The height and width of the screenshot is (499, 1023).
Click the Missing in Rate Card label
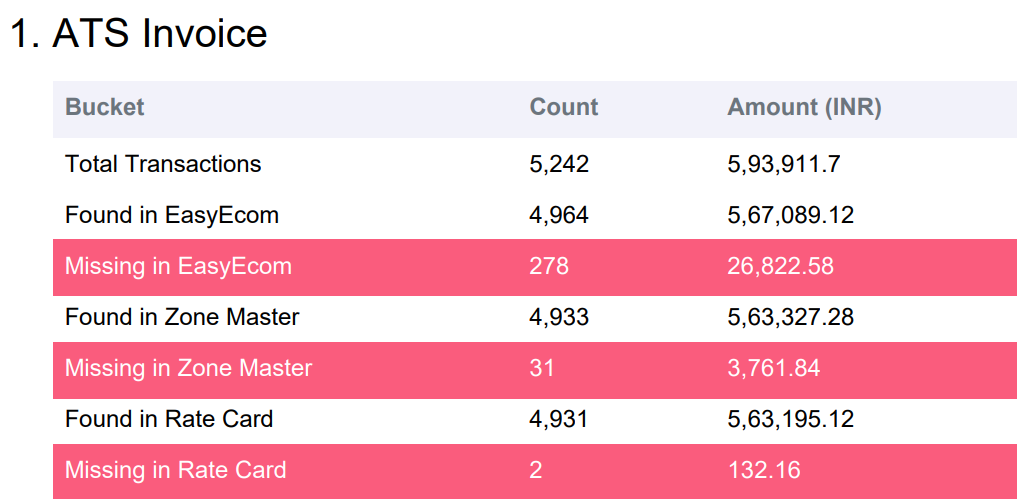(175, 470)
